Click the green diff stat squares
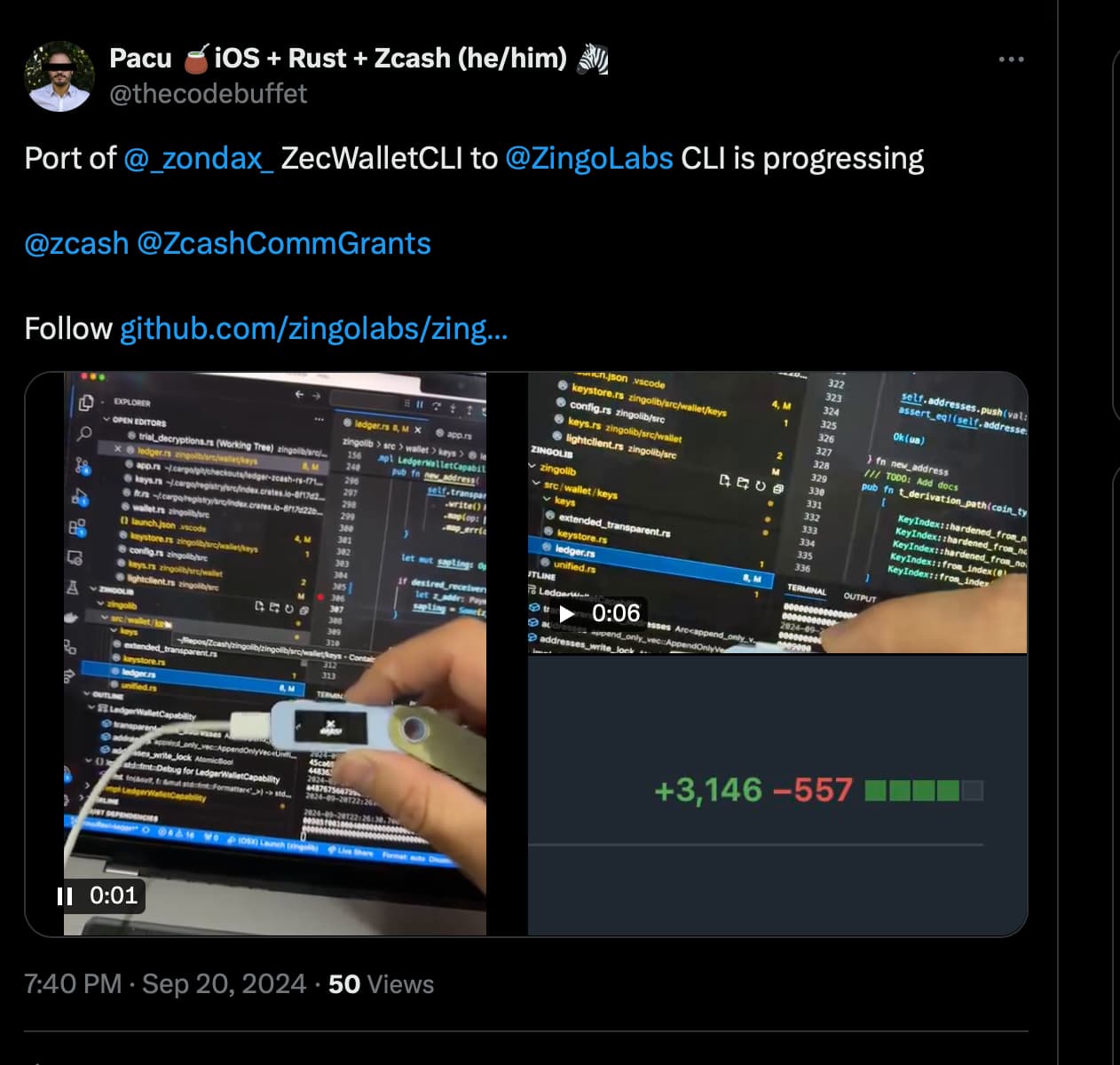The height and width of the screenshot is (1065, 1120). click(924, 790)
